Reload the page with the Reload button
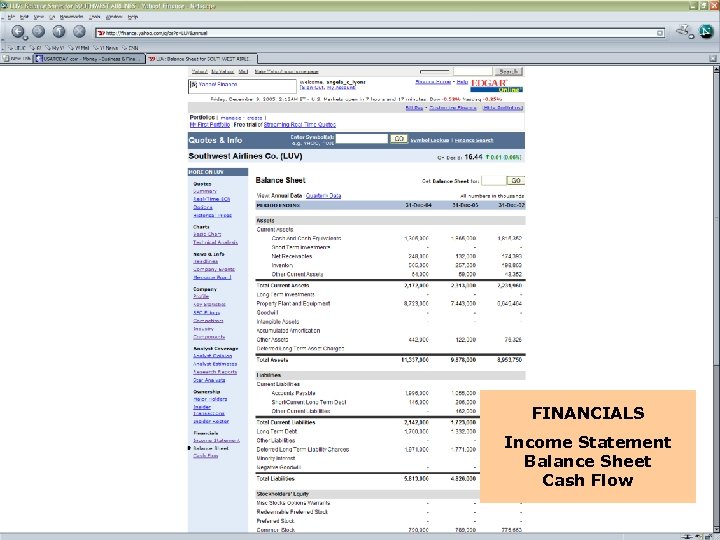The image size is (720, 540). [x=59, y=31]
